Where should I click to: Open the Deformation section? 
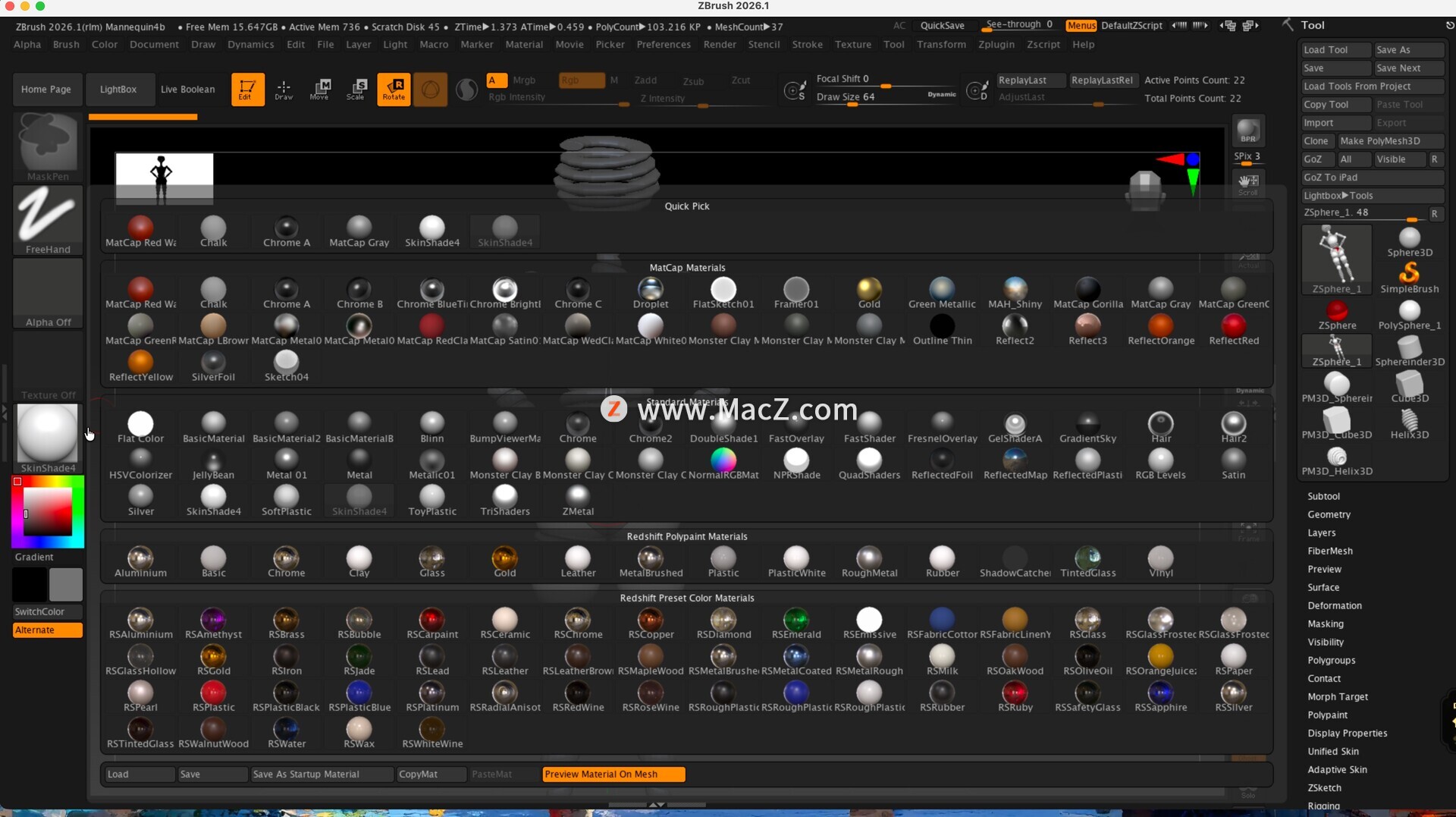(1334, 605)
